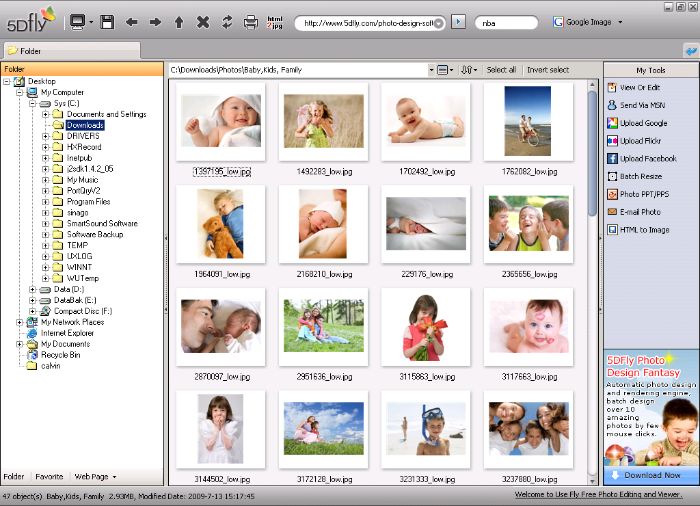Click the Select all button
Screen dimensions: 700x506
coord(501,70)
